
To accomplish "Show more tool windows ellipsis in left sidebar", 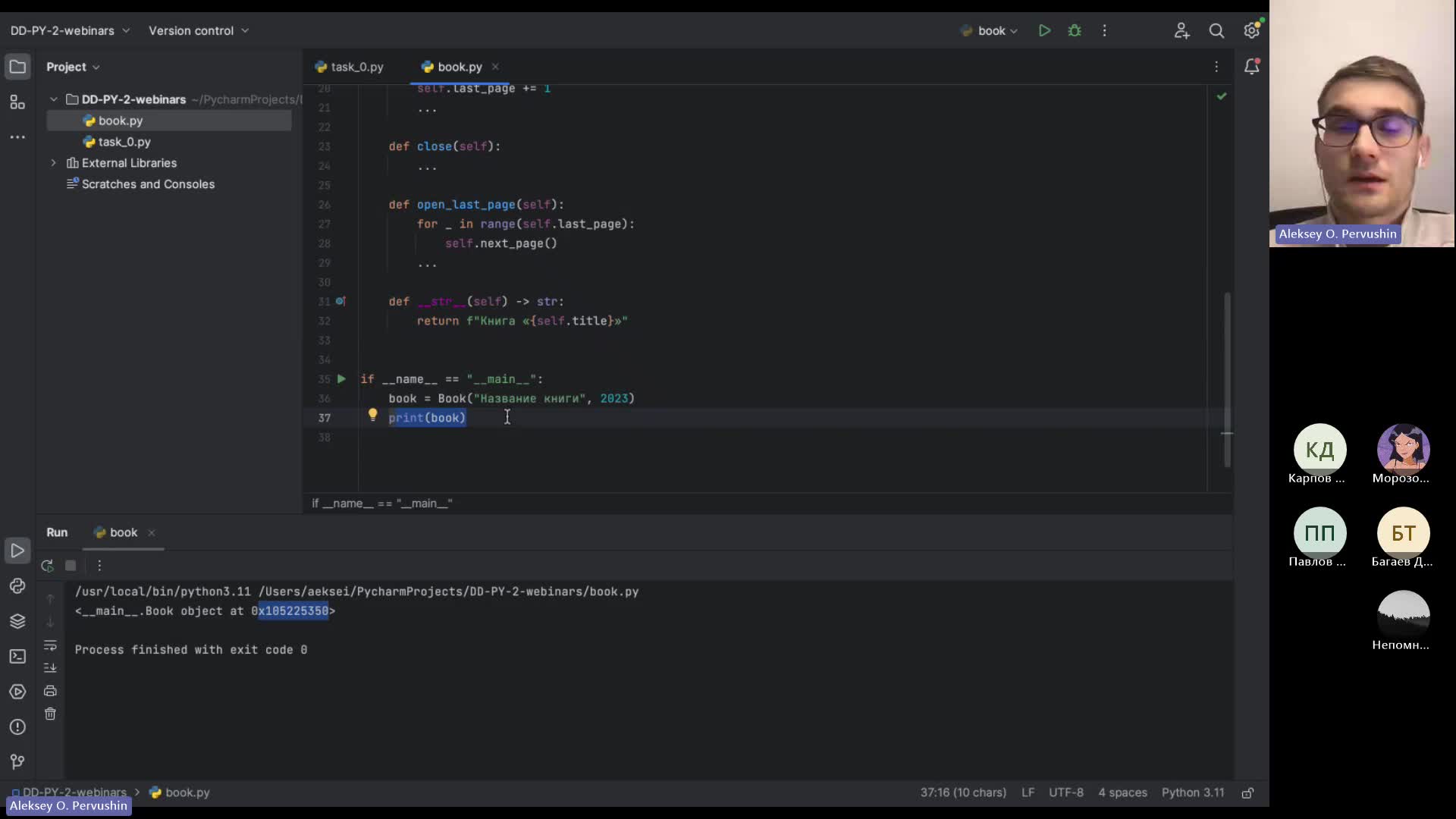I will (17, 137).
